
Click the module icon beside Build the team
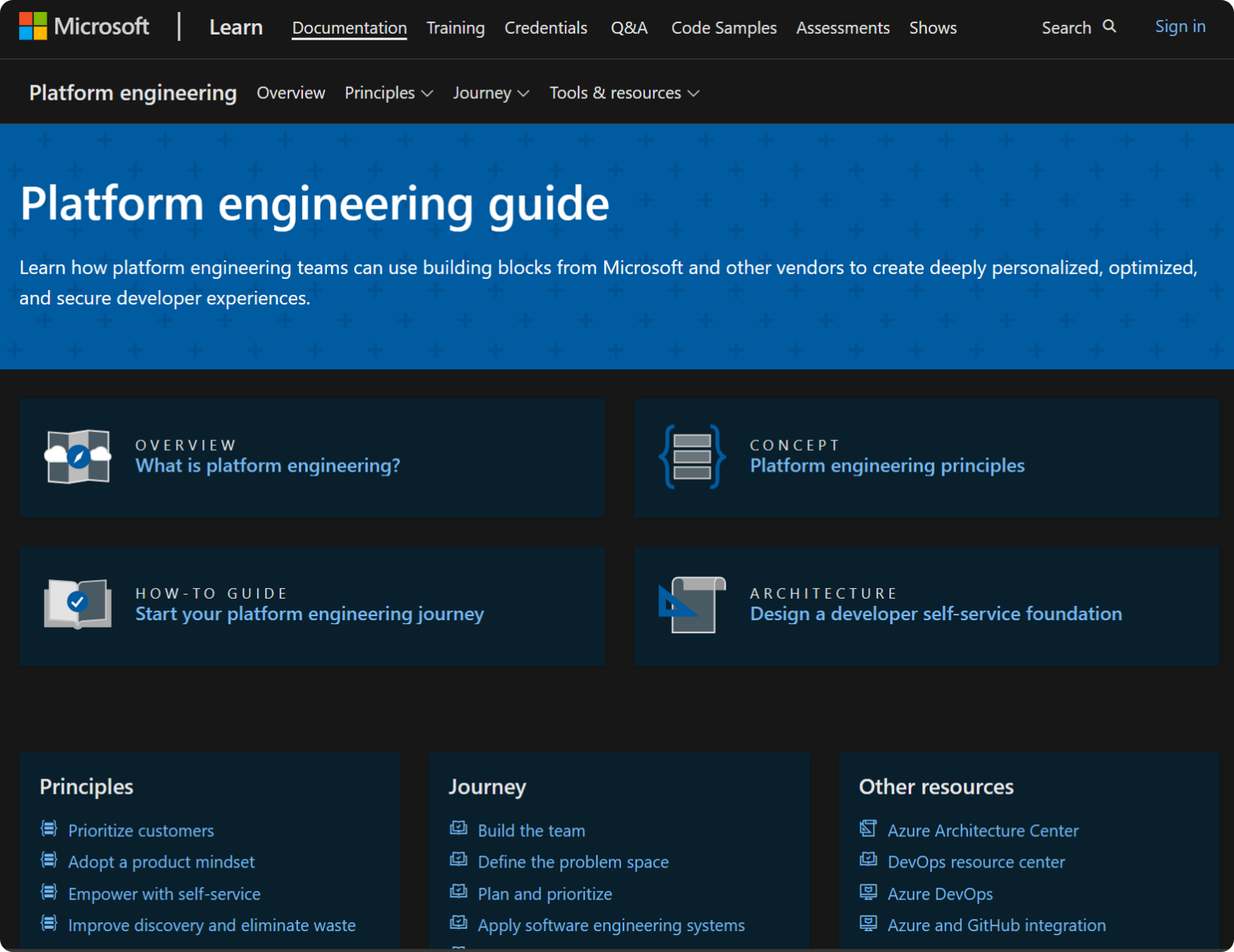coord(459,828)
